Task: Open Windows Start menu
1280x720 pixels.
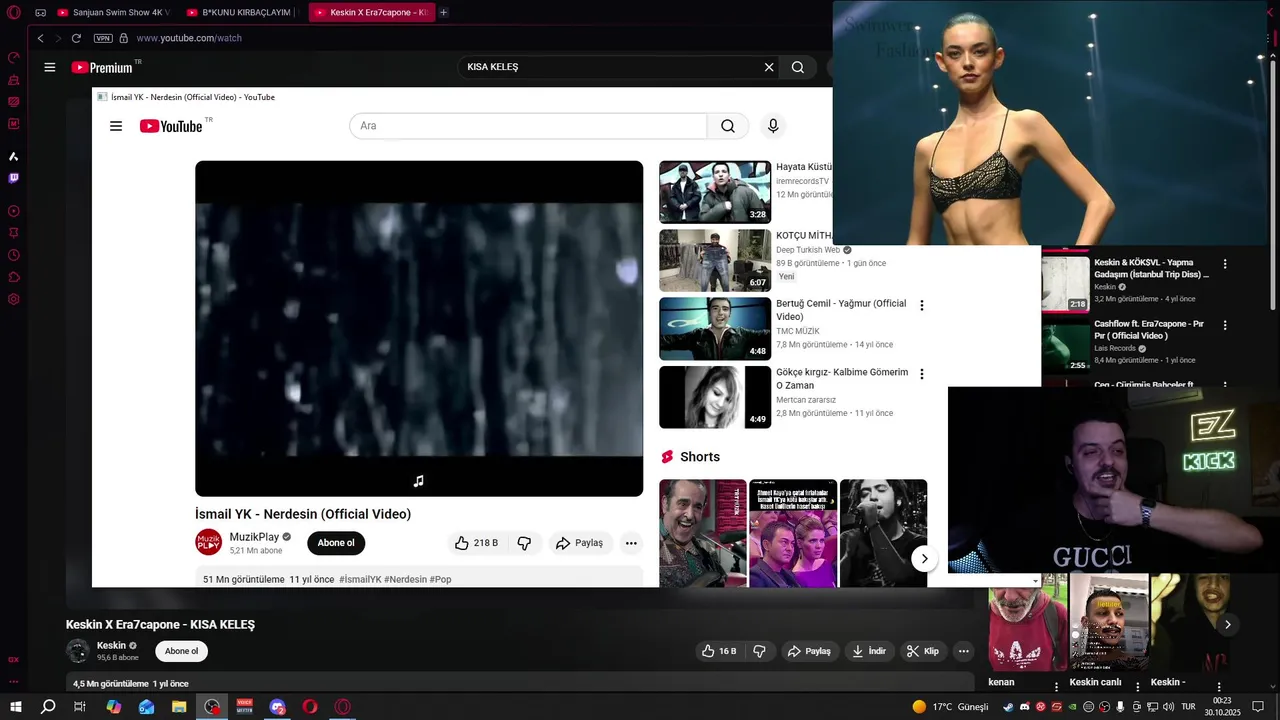Action: [15, 707]
